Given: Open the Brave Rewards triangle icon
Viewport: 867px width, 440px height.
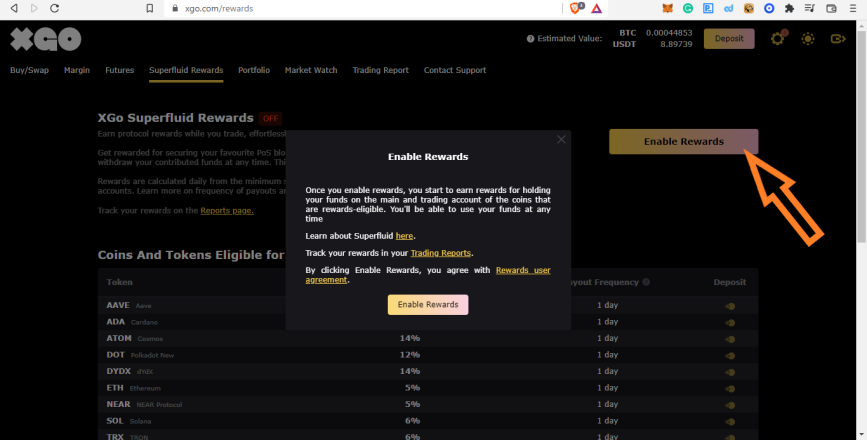Looking at the screenshot, I should (596, 8).
